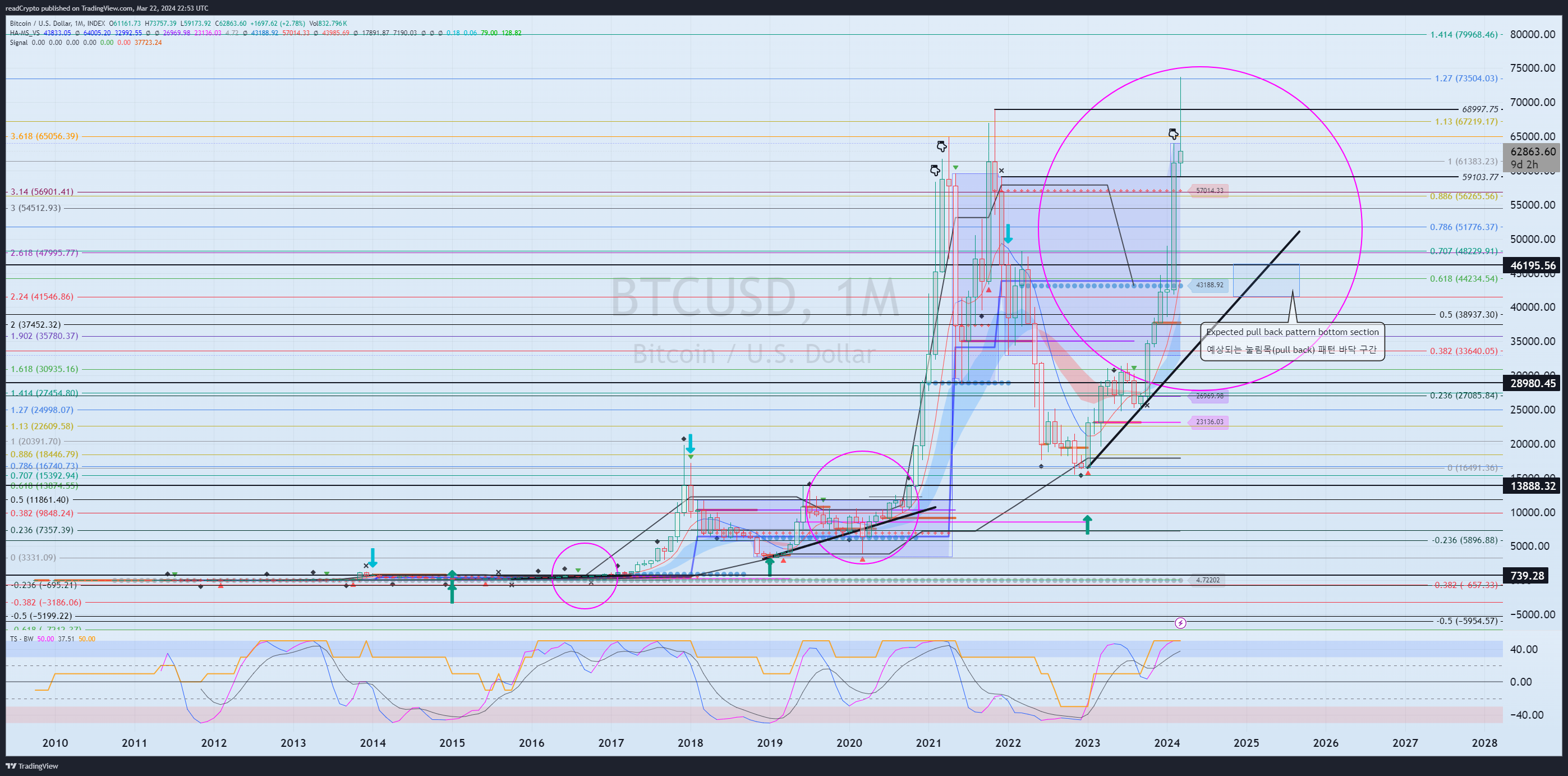Select the Signal indicator legend
This screenshot has width=1568, height=776.
[19, 43]
